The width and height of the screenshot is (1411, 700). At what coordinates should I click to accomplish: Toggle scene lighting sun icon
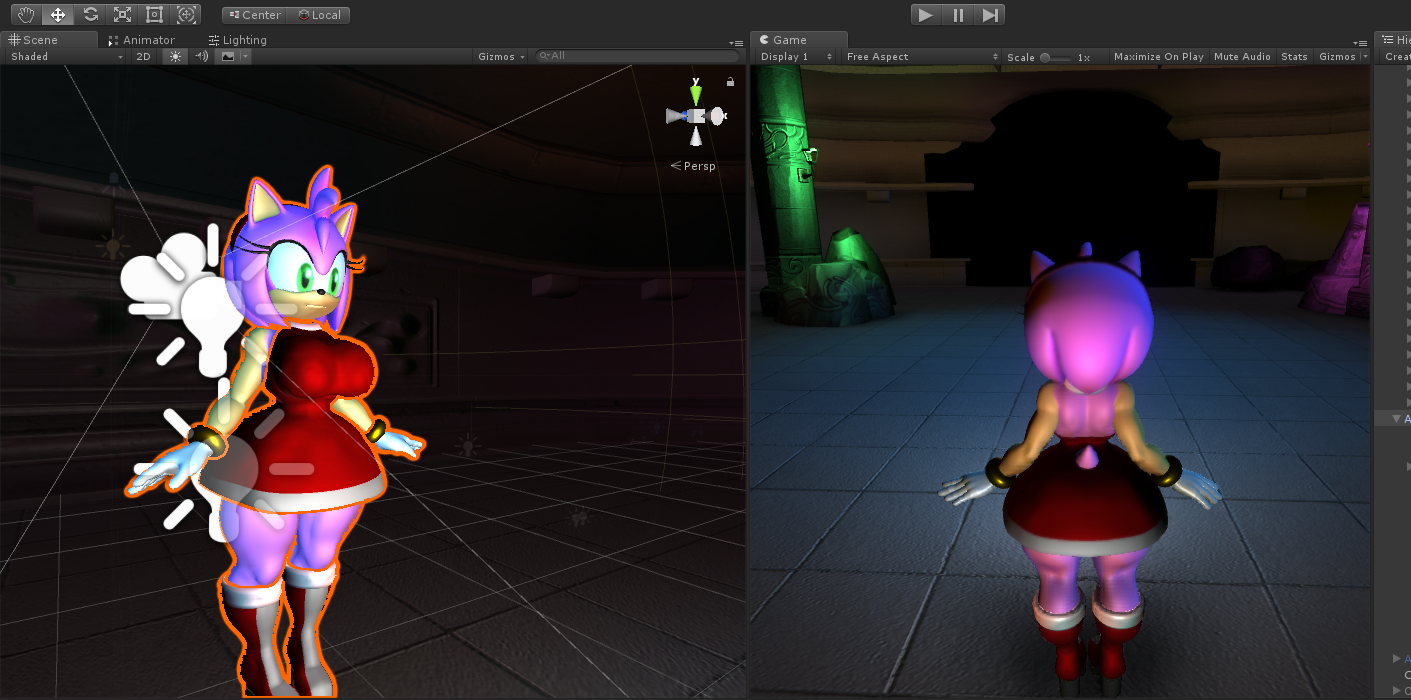pos(176,57)
